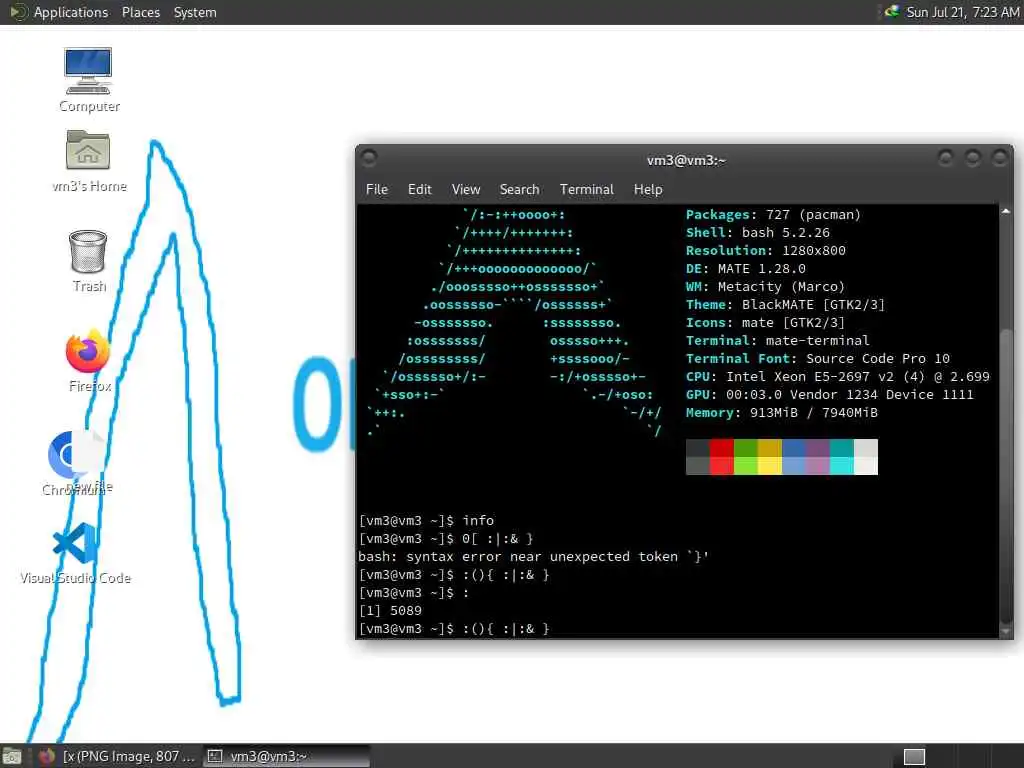Click the 'Icons: mate [GTK2/3]' line
Viewport: 1024px width, 768px height.
pos(765,323)
